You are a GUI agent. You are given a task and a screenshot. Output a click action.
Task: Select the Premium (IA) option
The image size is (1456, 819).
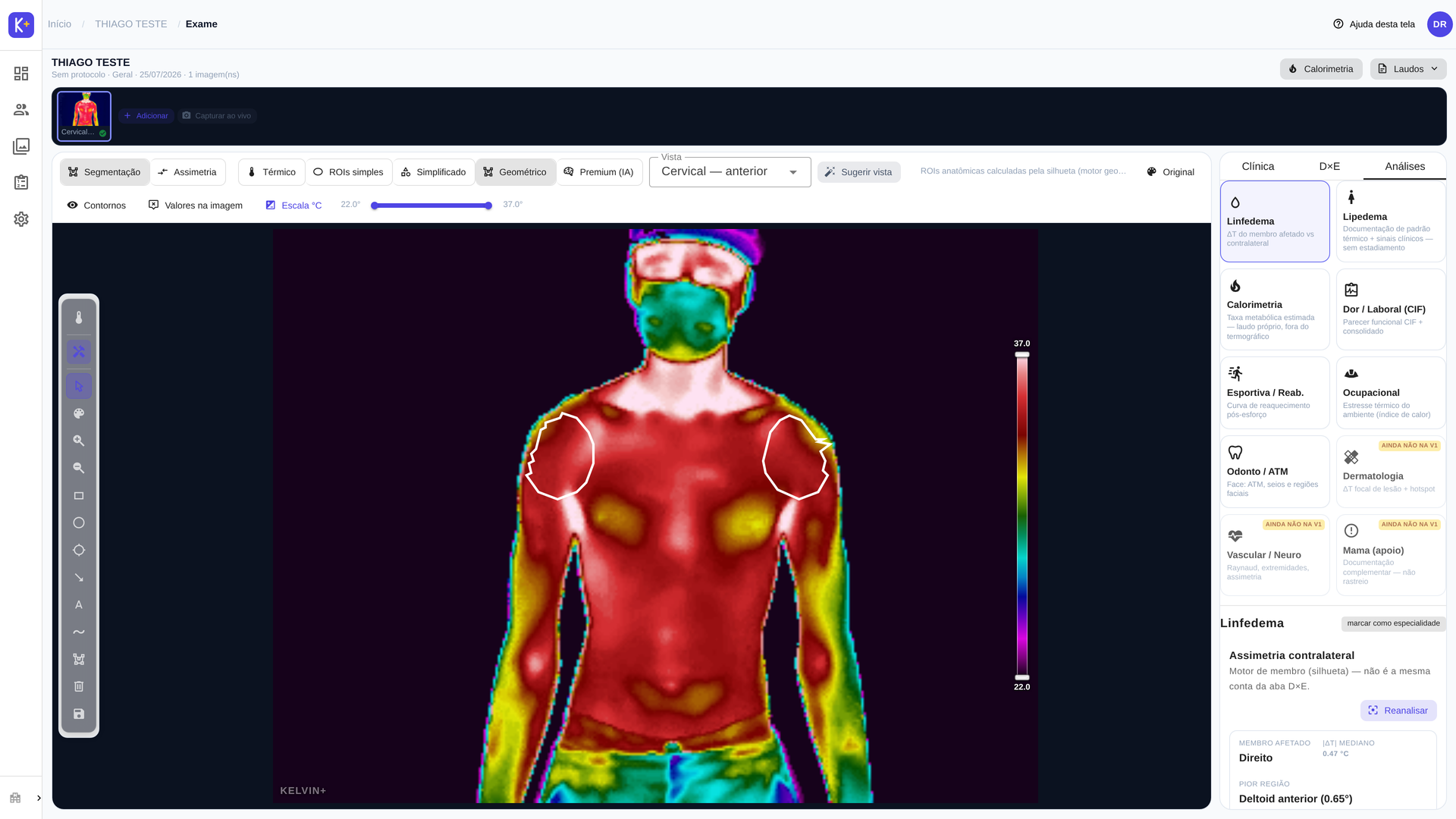click(599, 172)
